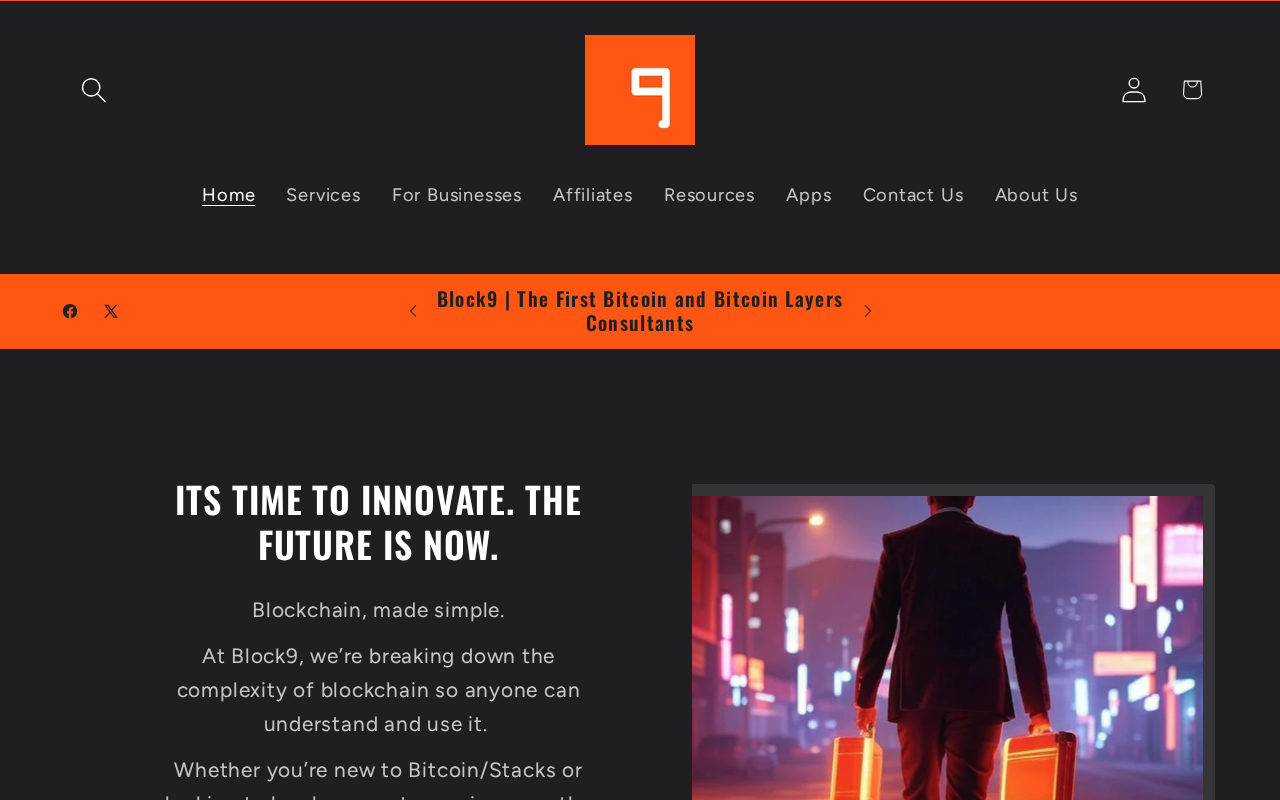
Task: Select Affiliates in the navigation
Action: (x=593, y=195)
